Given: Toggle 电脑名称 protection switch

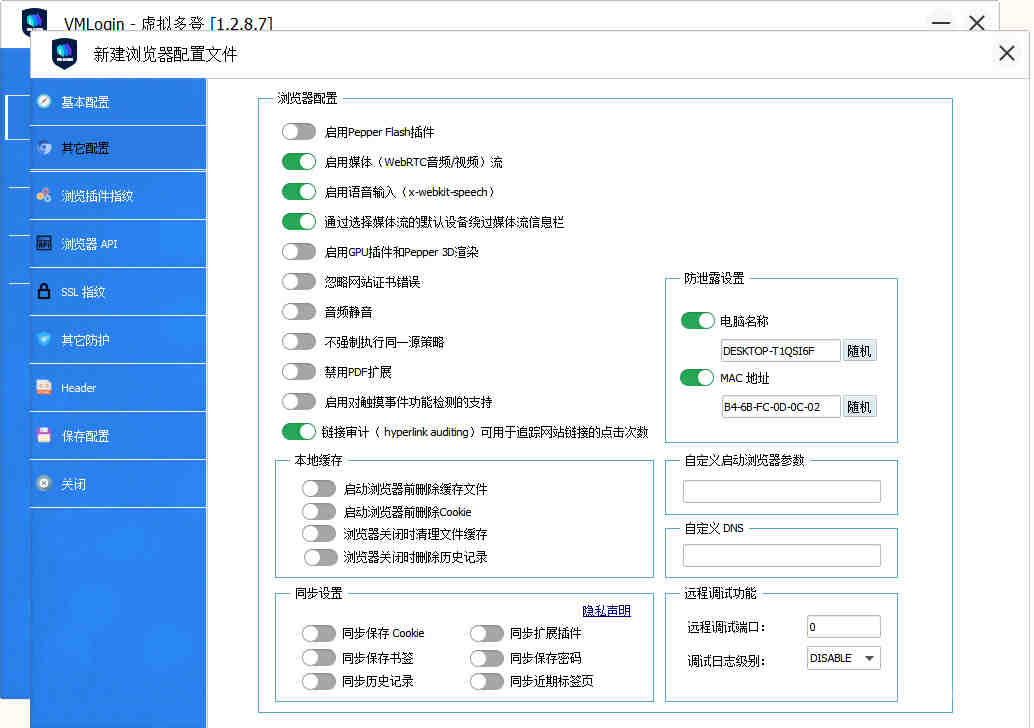Looking at the screenshot, I should [x=698, y=321].
